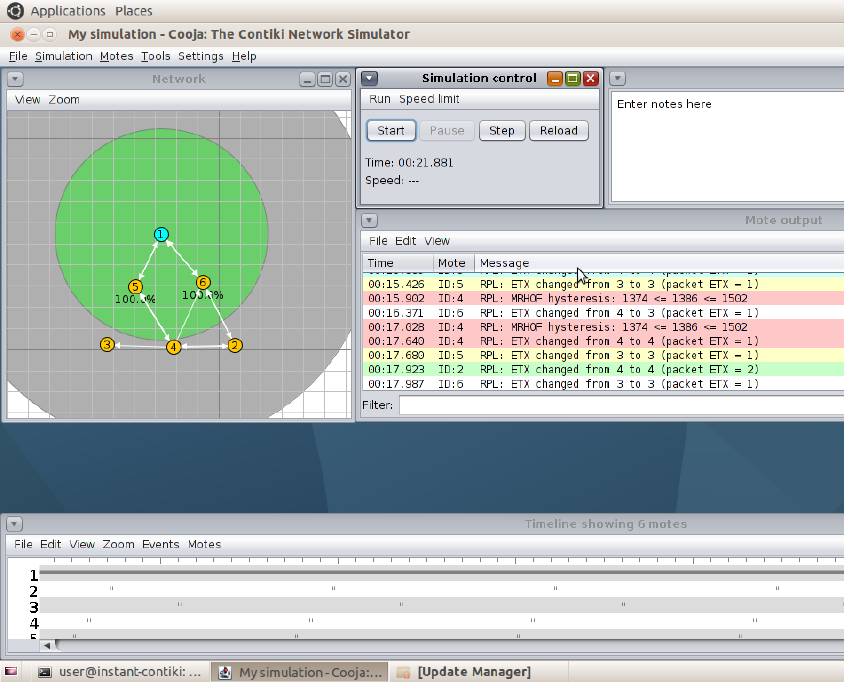Select mote 1 in the Network view
Viewport: 844px width, 682px height.
click(x=160, y=234)
